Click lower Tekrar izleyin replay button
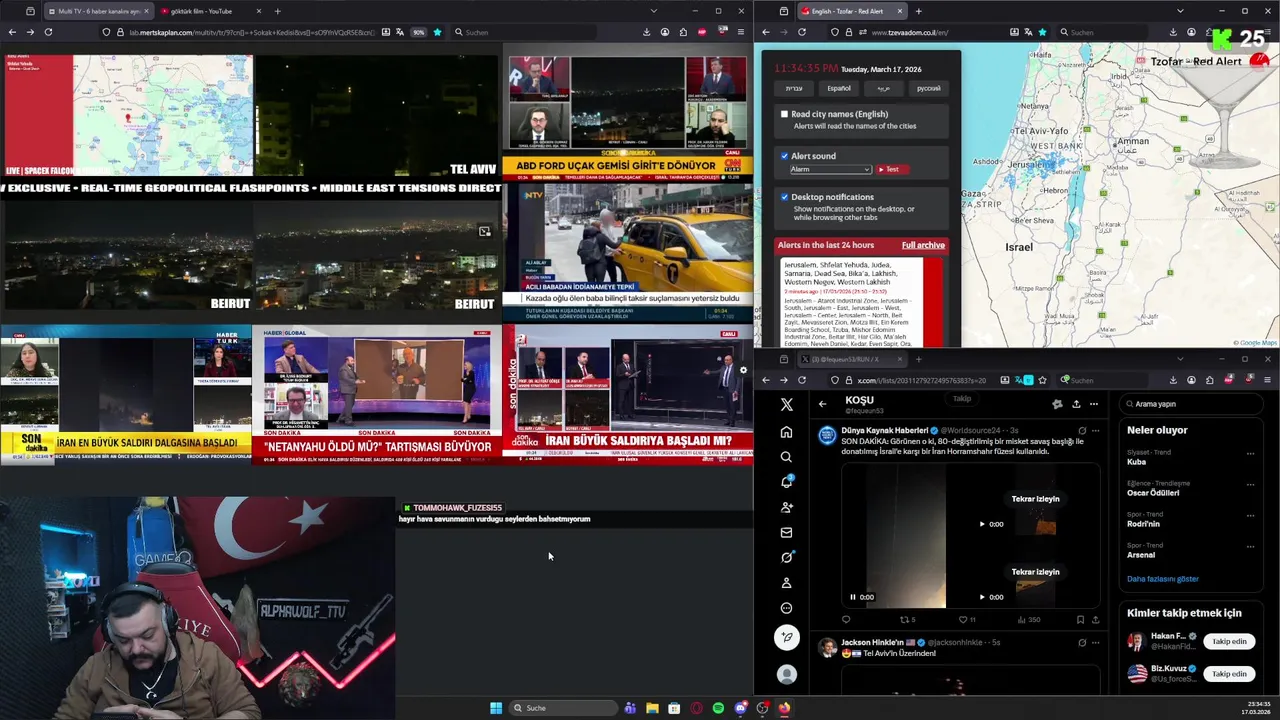Image resolution: width=1280 pixels, height=720 pixels. [1035, 572]
